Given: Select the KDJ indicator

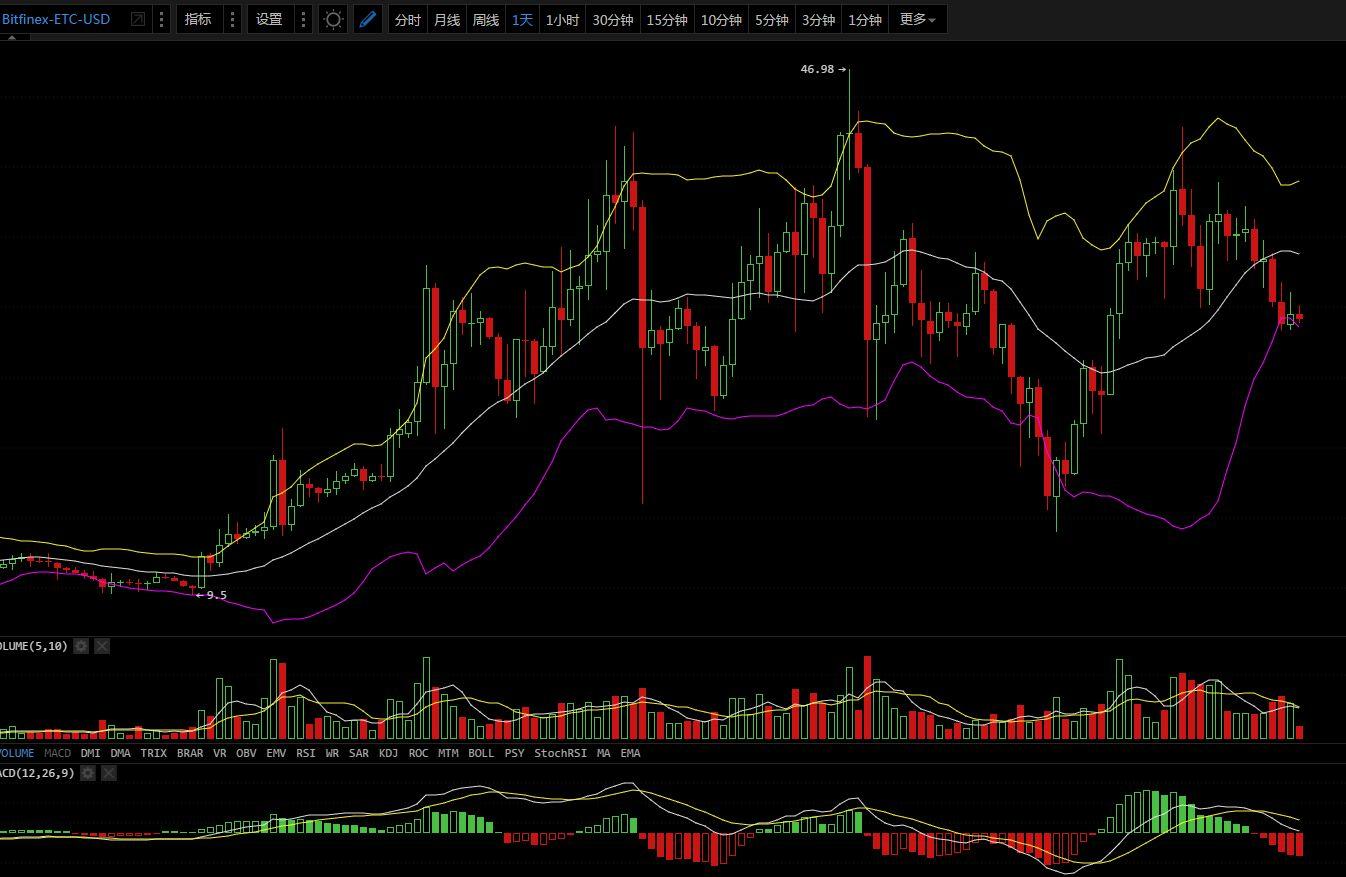Looking at the screenshot, I should point(389,753).
